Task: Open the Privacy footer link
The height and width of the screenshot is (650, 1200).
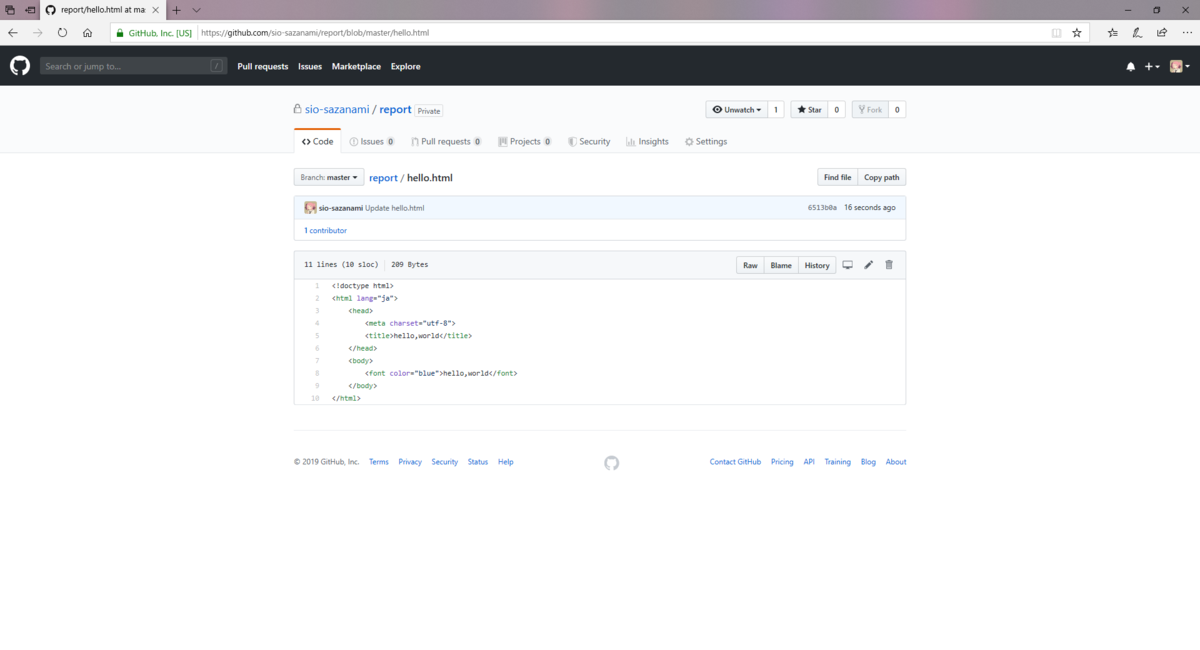Action: 410,462
